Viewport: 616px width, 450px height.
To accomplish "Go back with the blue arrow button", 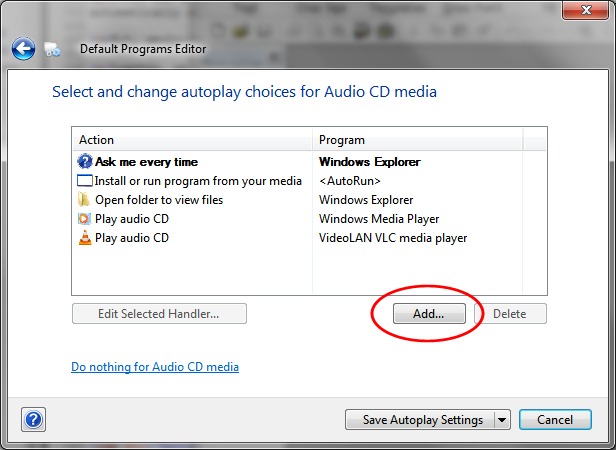I will (x=23, y=49).
